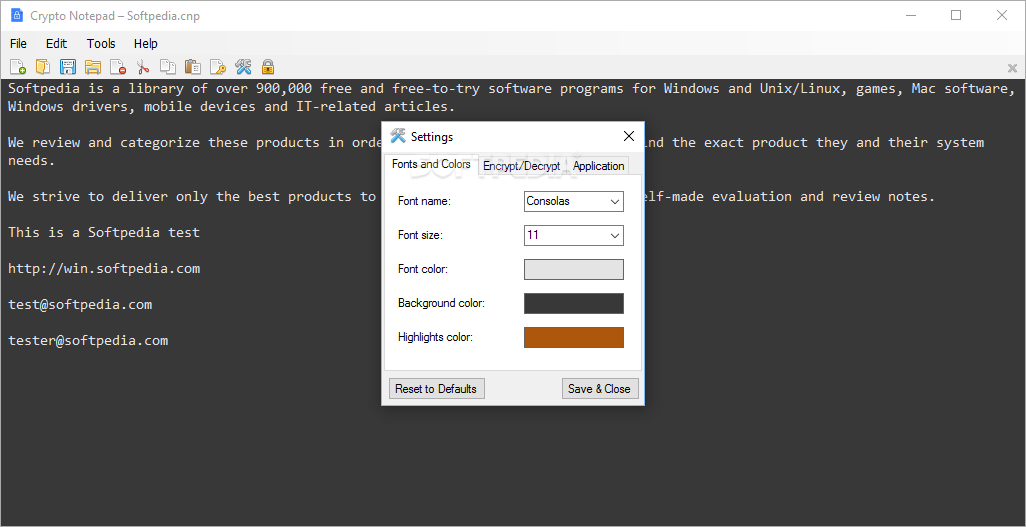Cut text with the scissors icon
Image resolution: width=1026 pixels, height=527 pixels.
[143, 67]
